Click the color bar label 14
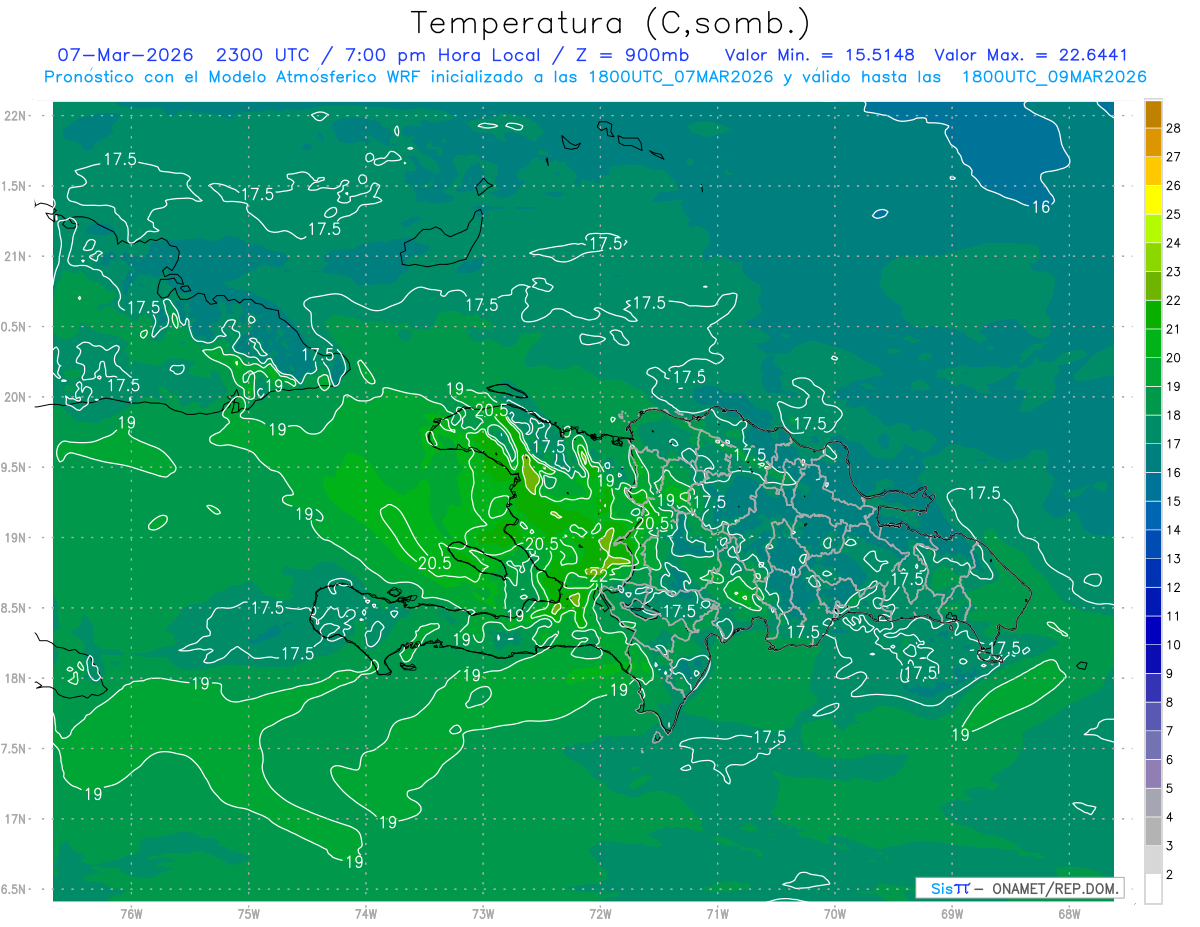The width and height of the screenshot is (1200, 927). [1174, 530]
